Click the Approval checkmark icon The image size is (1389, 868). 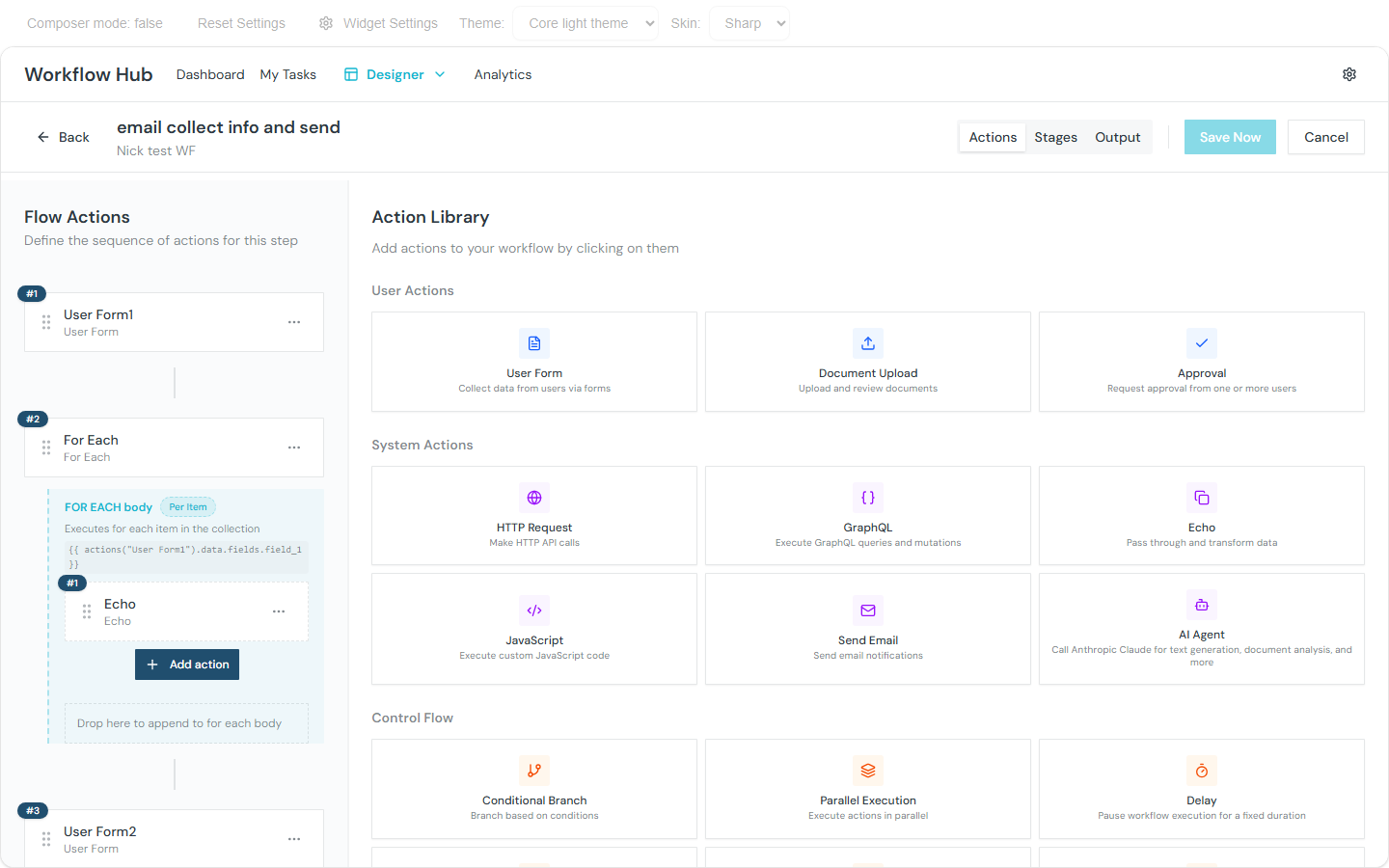point(1202,343)
